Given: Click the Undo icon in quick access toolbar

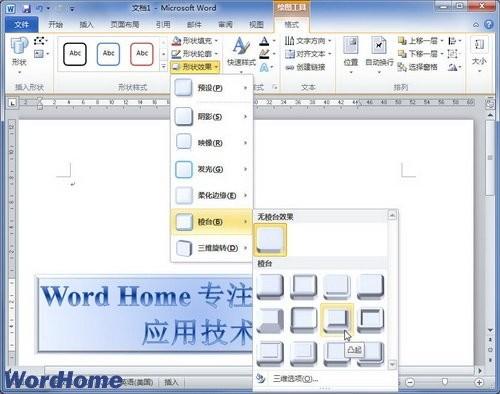Looking at the screenshot, I should tap(40, 8).
